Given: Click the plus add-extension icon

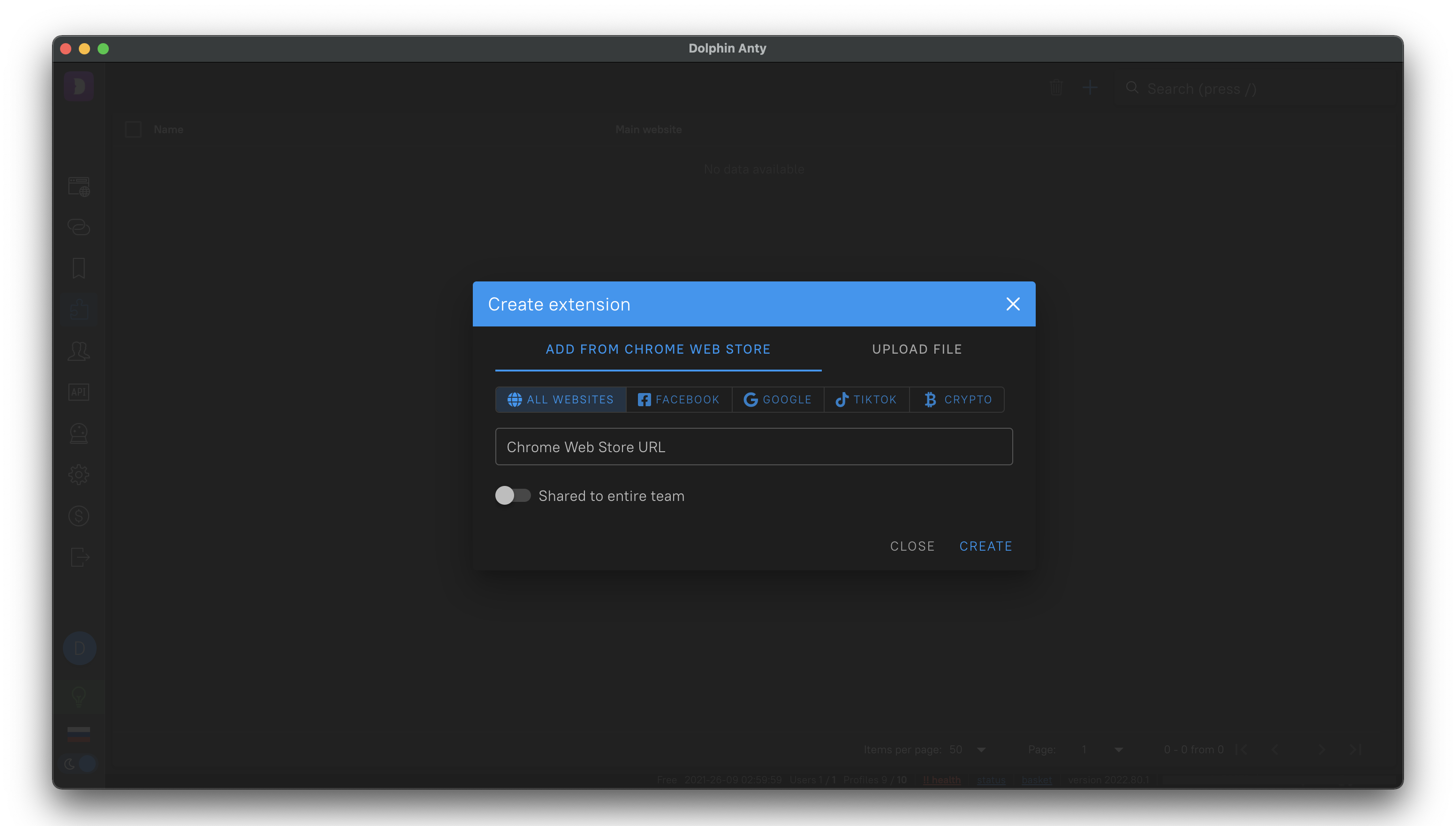Looking at the screenshot, I should (1090, 87).
